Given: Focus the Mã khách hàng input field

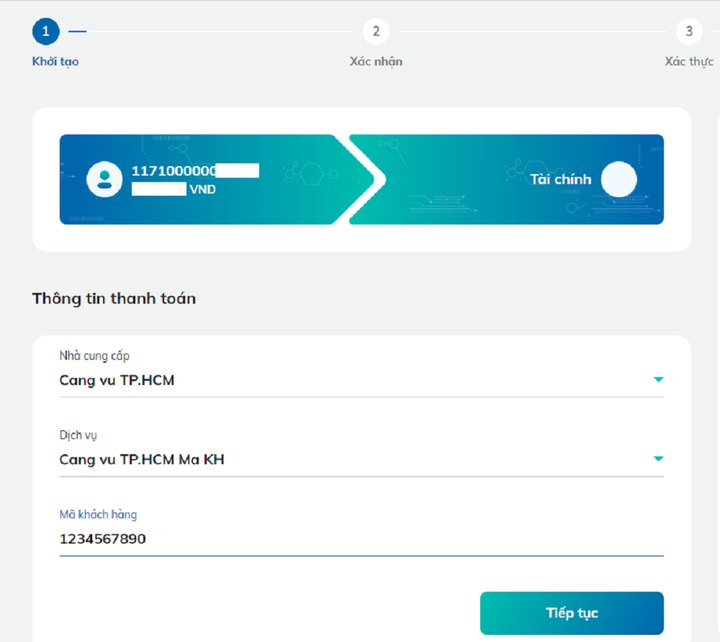Looking at the screenshot, I should point(360,539).
